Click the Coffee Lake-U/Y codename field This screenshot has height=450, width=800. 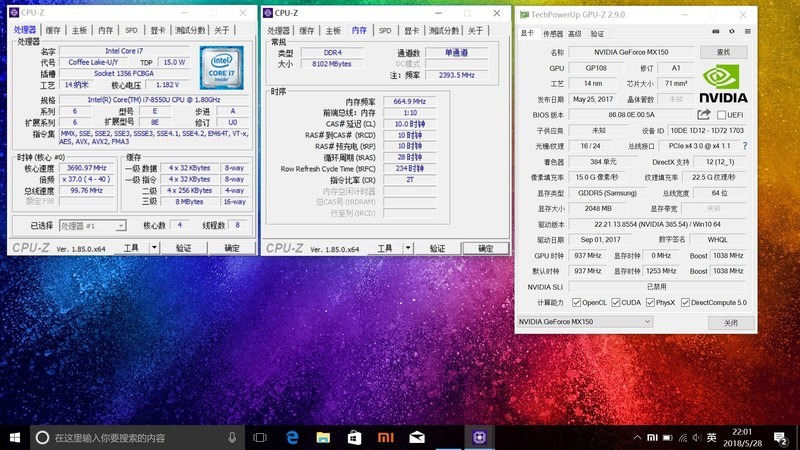pos(93,62)
